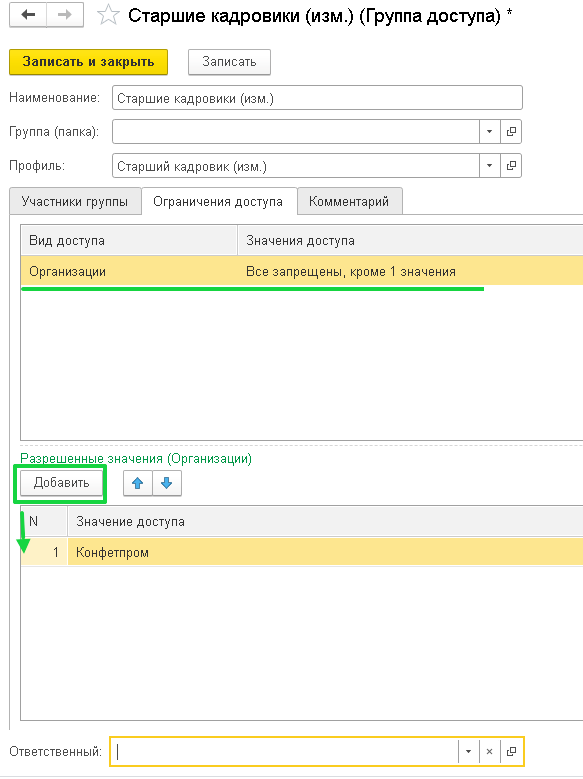Viewport: 583px width, 779px height.
Task: Open the Профиль value form icon
Action: pos(511,165)
